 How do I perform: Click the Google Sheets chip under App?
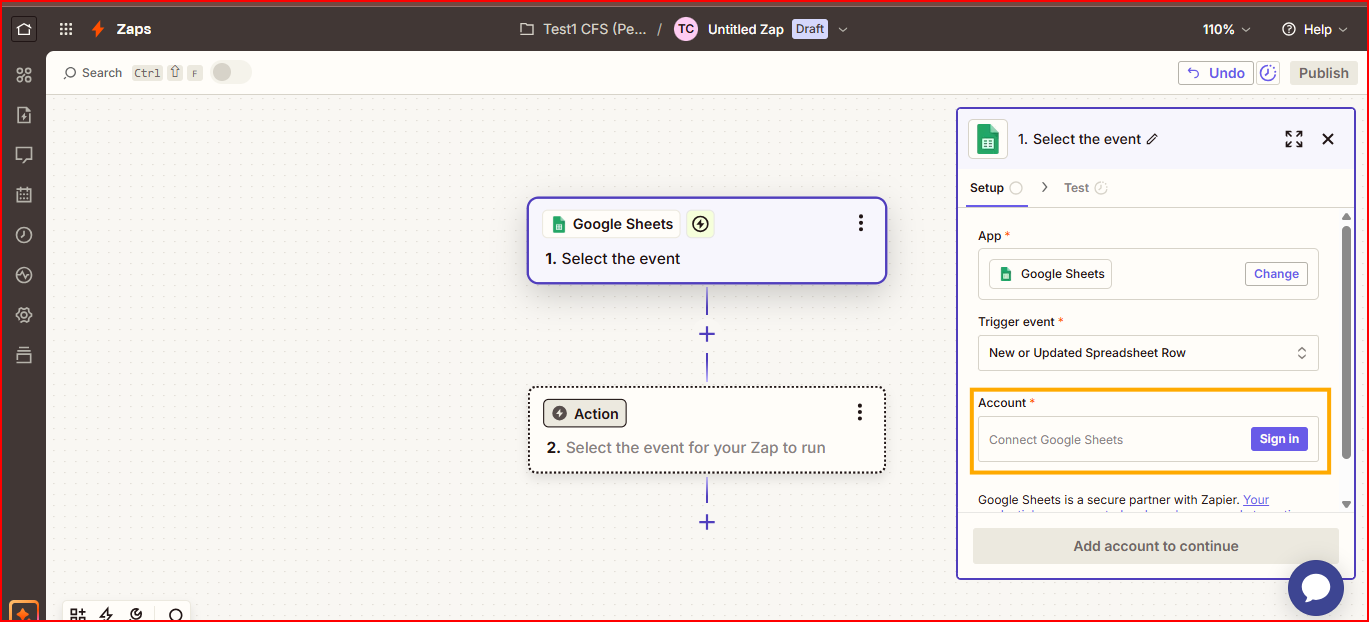point(1050,274)
